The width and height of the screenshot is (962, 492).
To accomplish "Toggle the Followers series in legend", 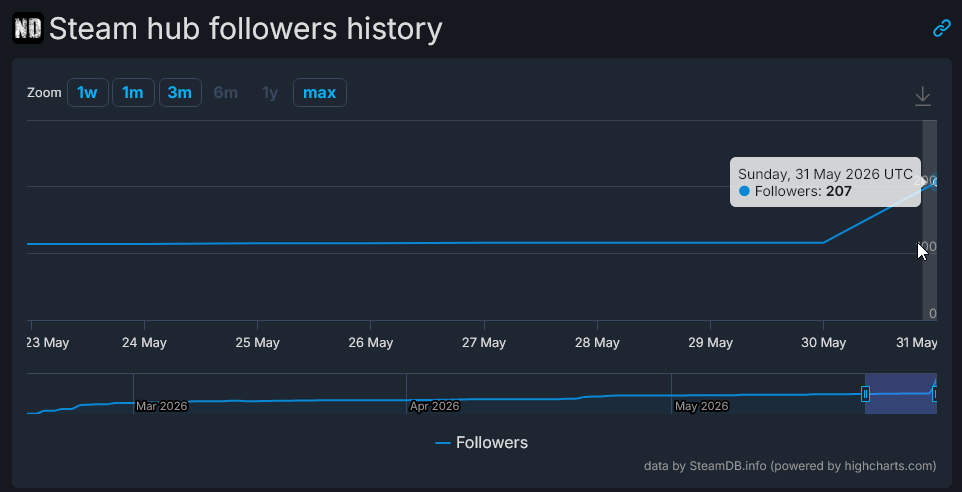I will click(x=482, y=442).
